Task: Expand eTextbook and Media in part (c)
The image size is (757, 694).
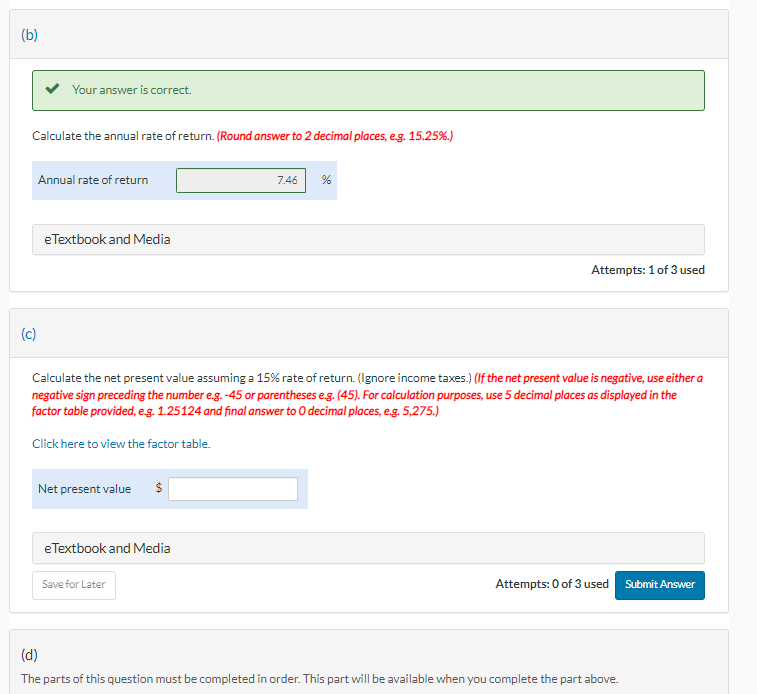Action: (368, 548)
